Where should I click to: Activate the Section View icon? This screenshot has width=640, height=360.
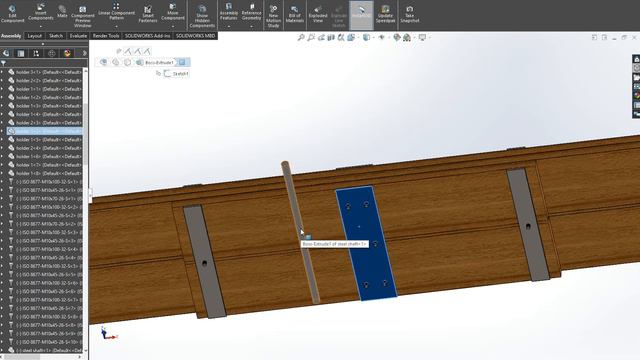[x=331, y=38]
